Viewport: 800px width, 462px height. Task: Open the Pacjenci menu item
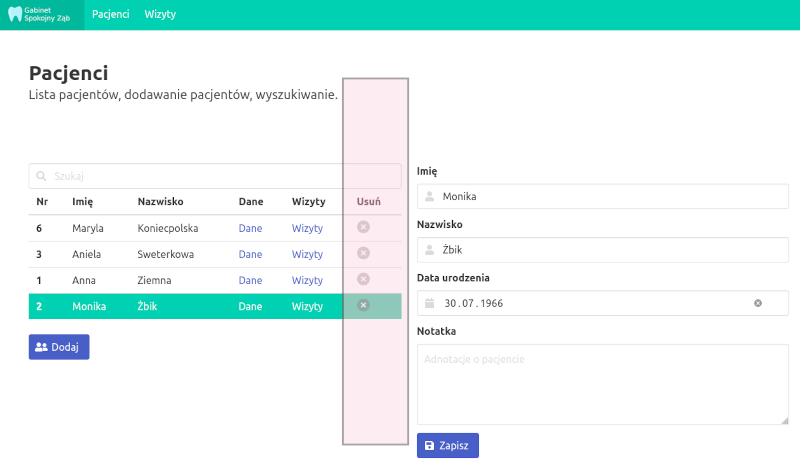pos(110,15)
